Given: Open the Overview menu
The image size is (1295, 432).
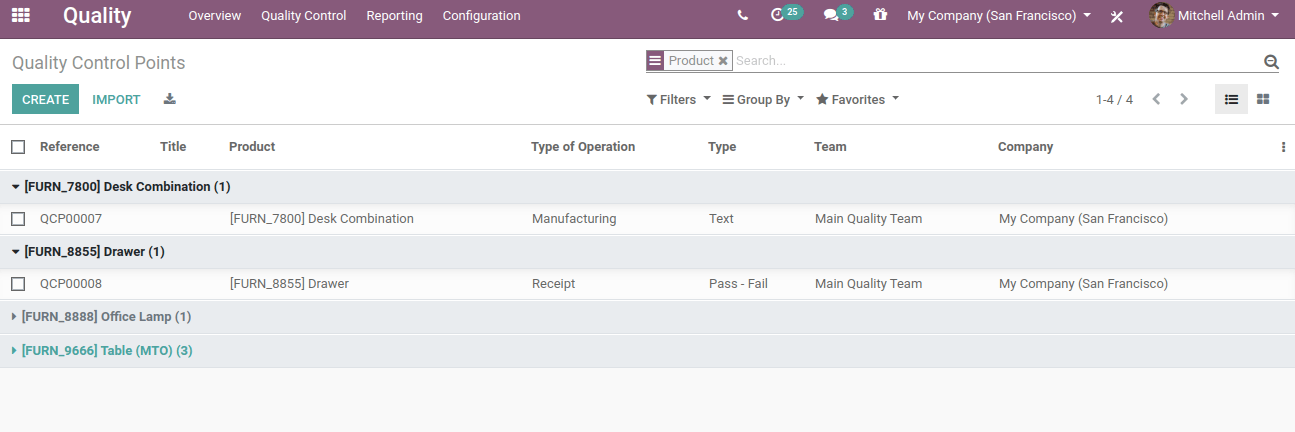Looking at the screenshot, I should 215,16.
